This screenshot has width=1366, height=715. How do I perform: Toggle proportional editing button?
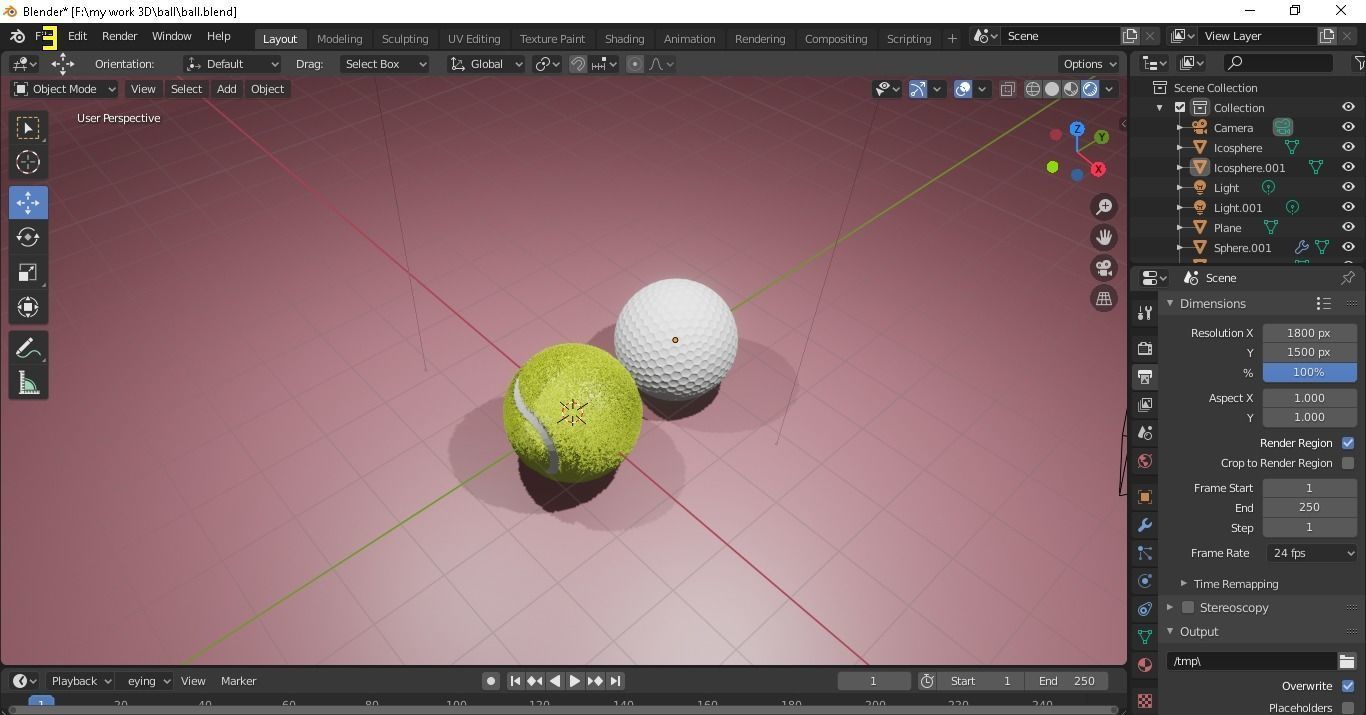click(635, 64)
